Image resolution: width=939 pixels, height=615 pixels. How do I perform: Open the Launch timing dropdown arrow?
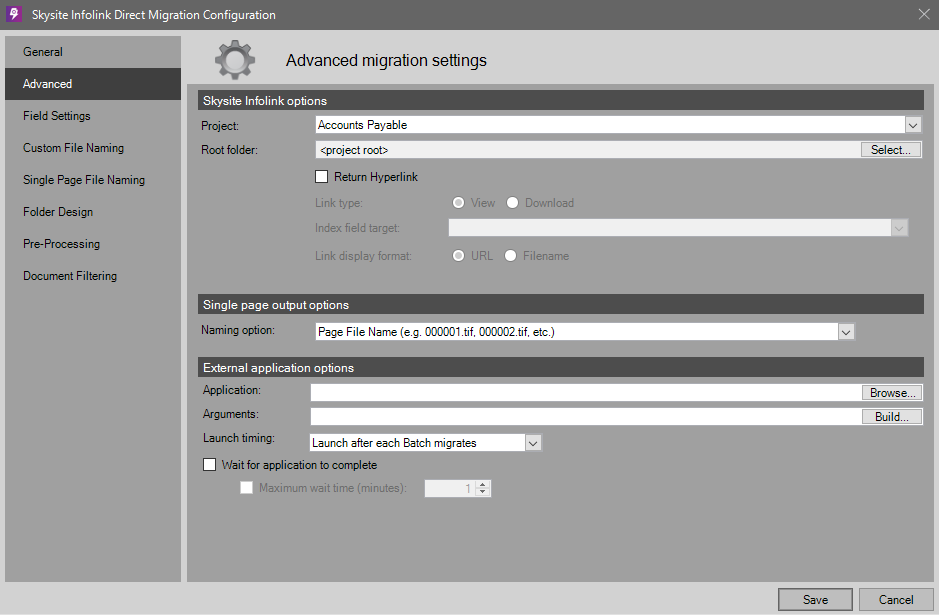pyautogui.click(x=533, y=443)
